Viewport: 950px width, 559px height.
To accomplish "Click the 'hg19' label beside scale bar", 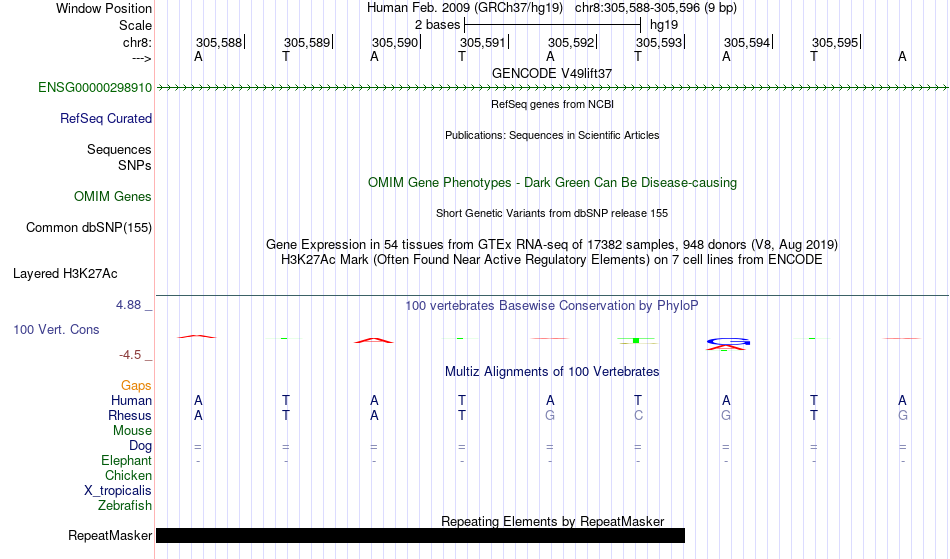I will pyautogui.click(x=664, y=25).
